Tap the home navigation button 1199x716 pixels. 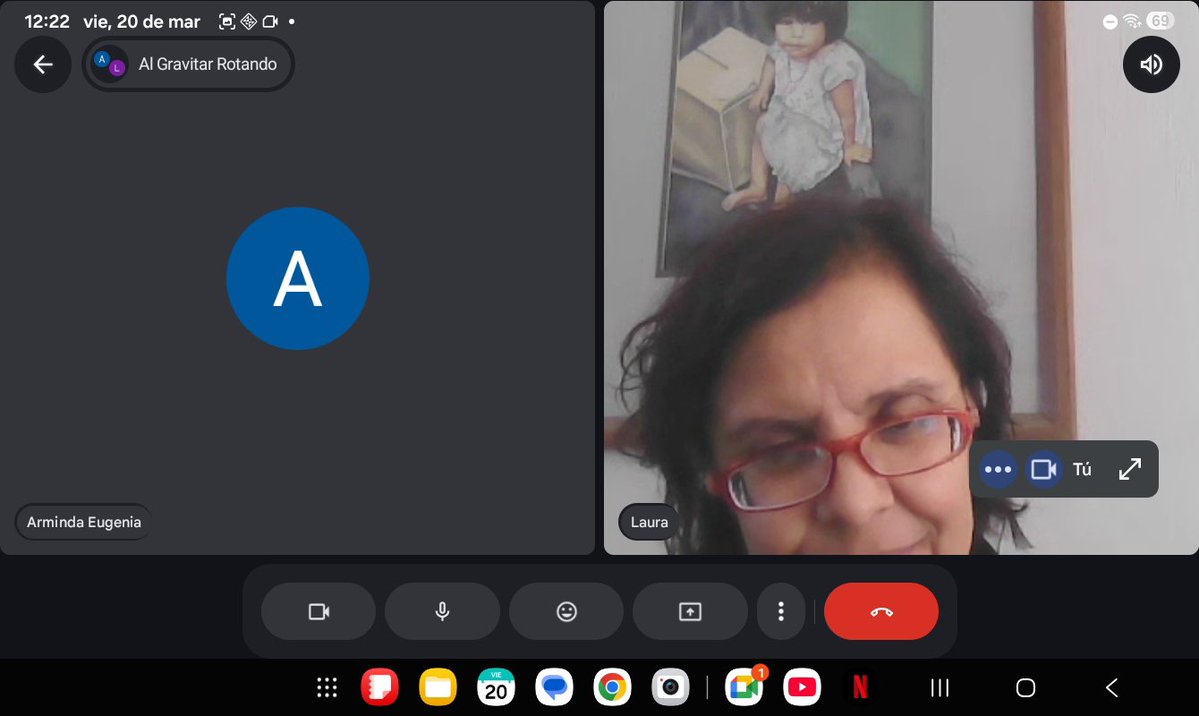[x=1025, y=688]
